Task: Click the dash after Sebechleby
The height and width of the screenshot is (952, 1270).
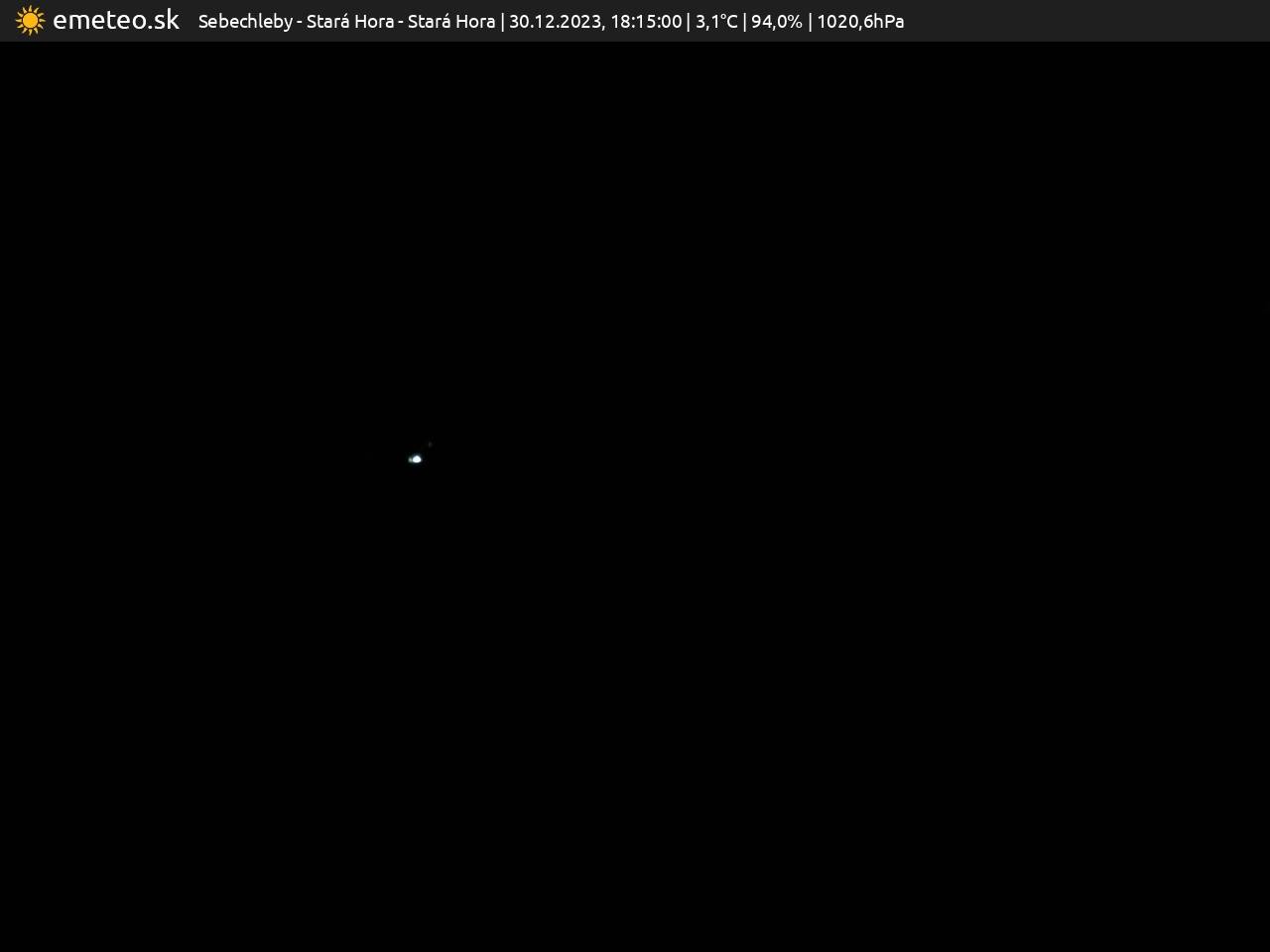Action: coord(300,22)
